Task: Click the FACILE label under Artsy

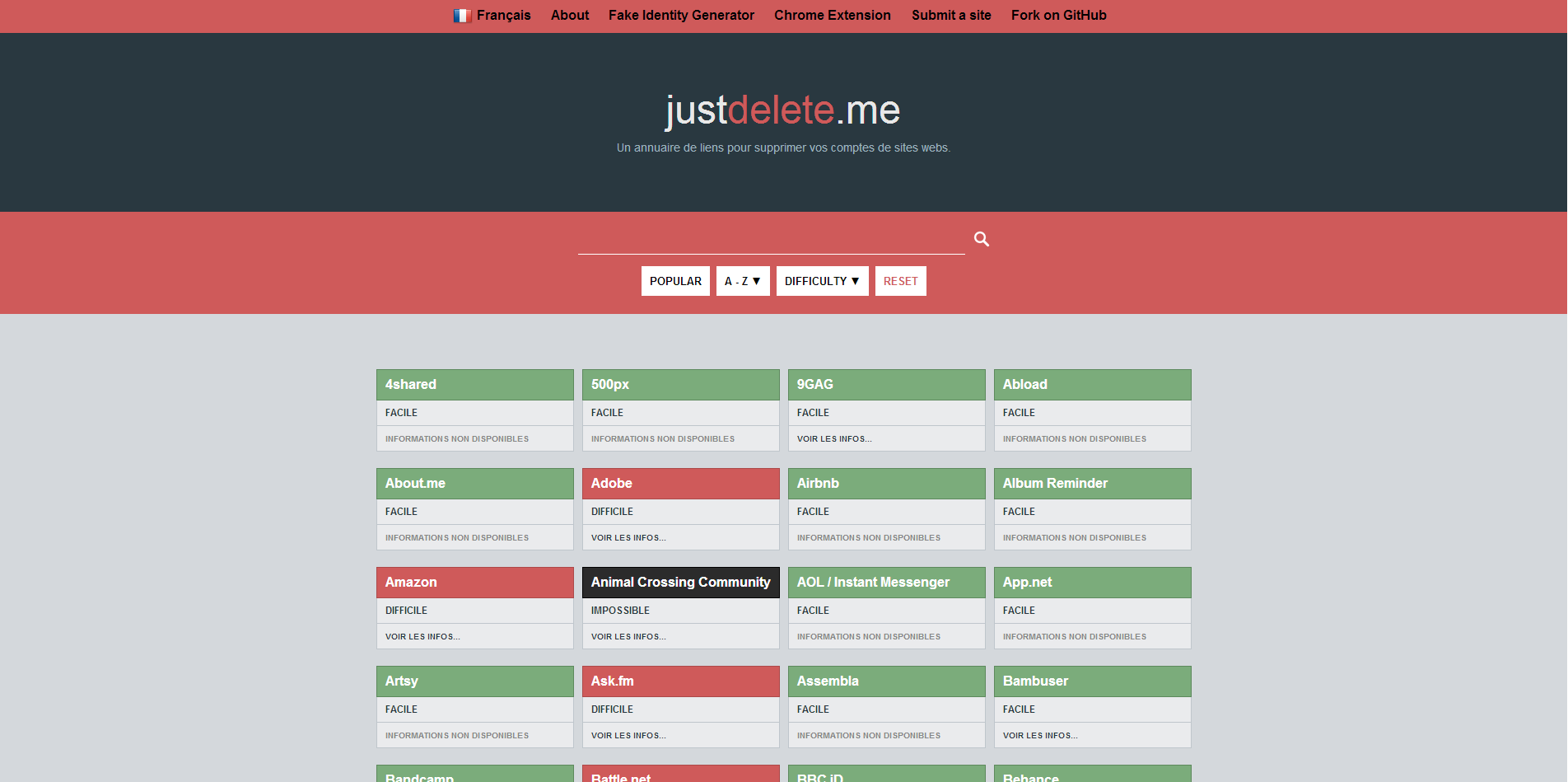Action: [x=401, y=709]
